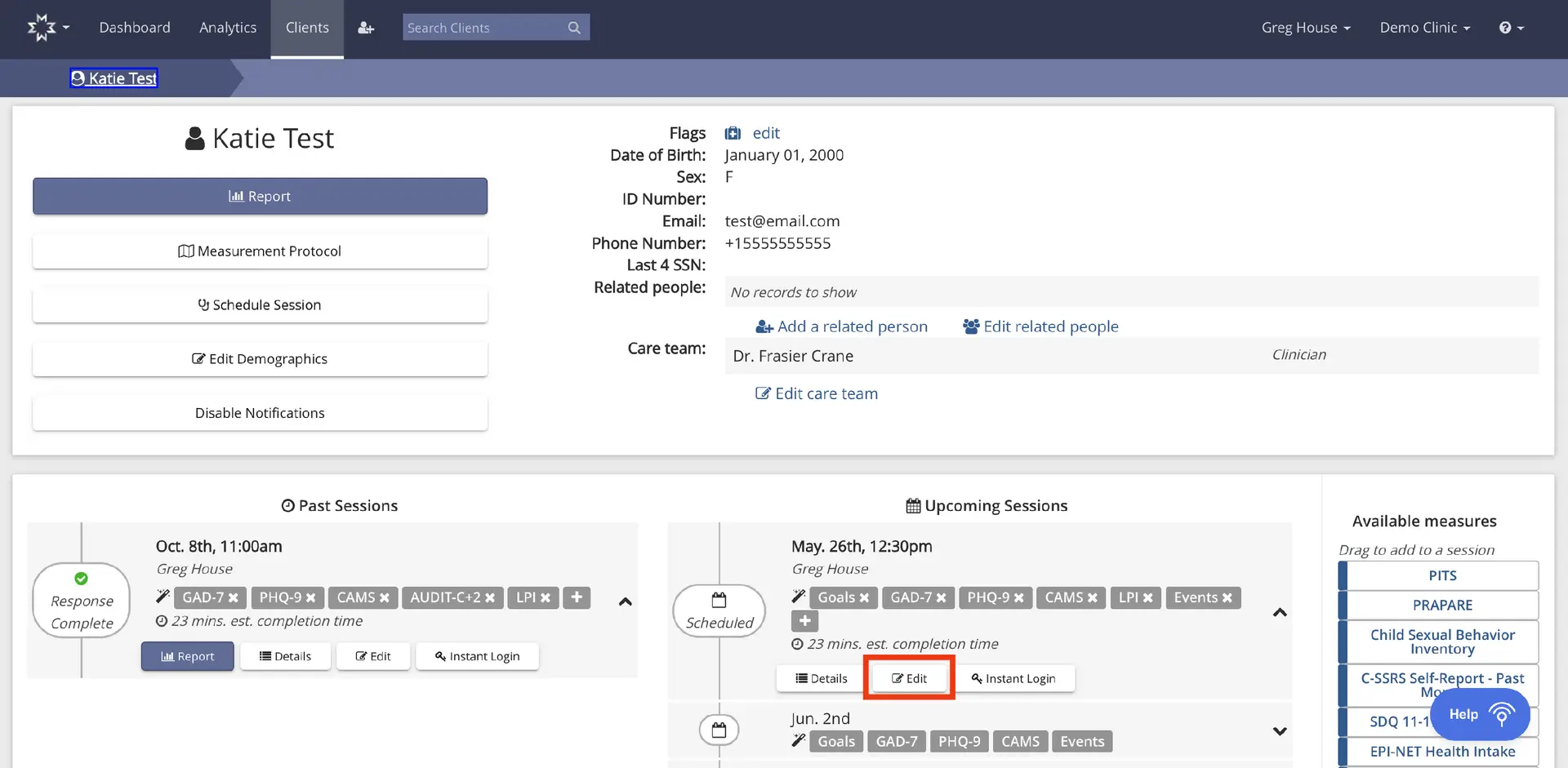The height and width of the screenshot is (768, 1568).
Task: Click the add new client icon in navbar
Action: point(365,27)
